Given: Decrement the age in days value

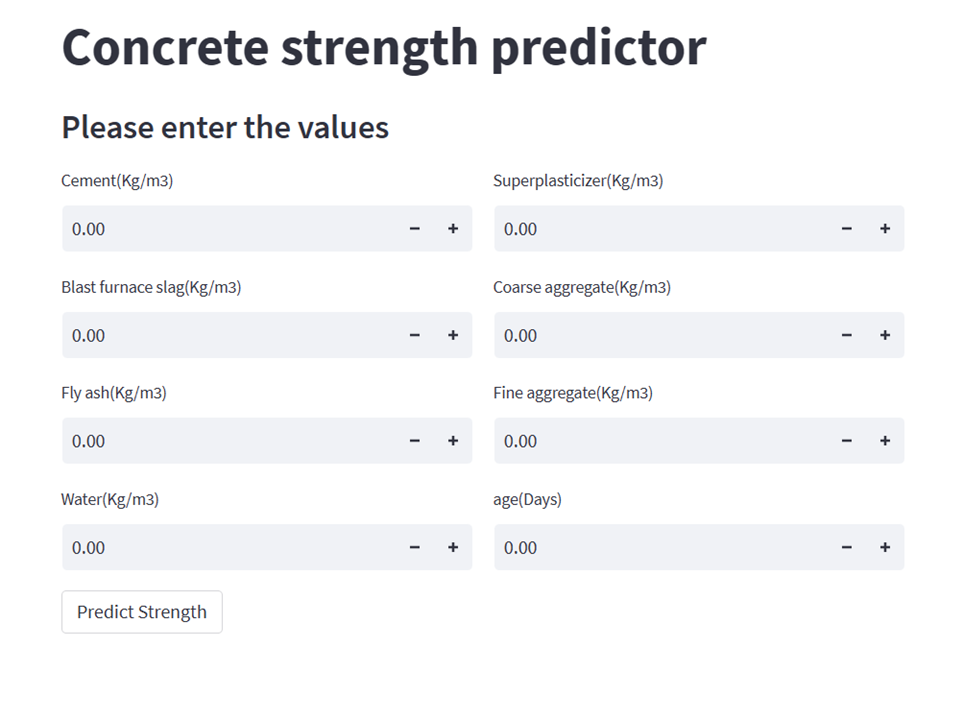Looking at the screenshot, I should pos(846,547).
